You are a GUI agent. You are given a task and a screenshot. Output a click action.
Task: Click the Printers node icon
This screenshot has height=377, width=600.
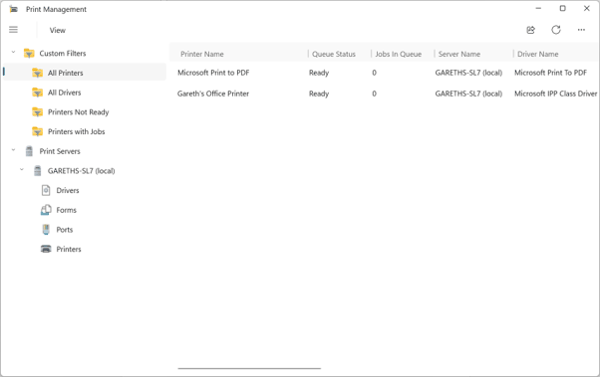pos(46,249)
